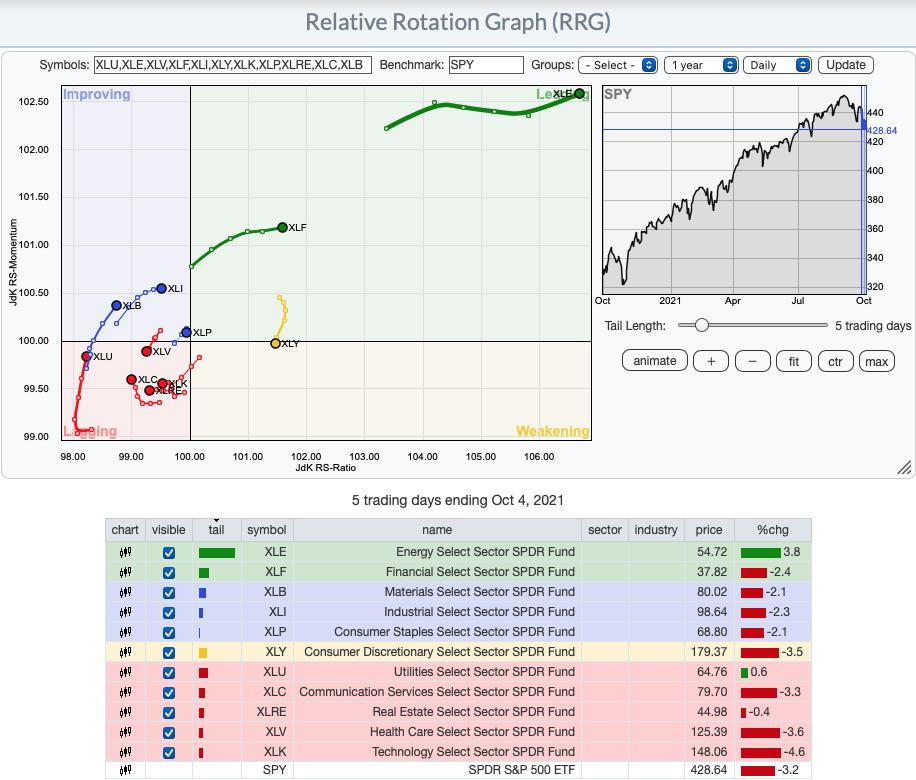Start the animate button
The height and width of the screenshot is (780, 916).
pos(655,361)
